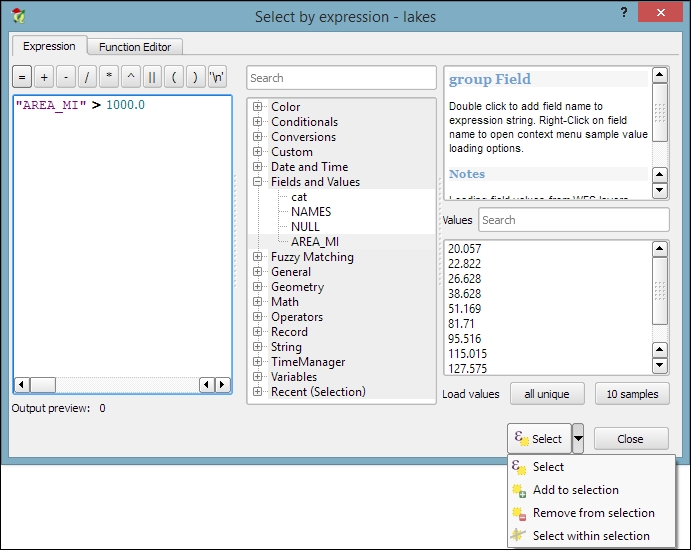This screenshot has height=550, width=691.
Task: Click the main Select button
Action: (x=539, y=439)
